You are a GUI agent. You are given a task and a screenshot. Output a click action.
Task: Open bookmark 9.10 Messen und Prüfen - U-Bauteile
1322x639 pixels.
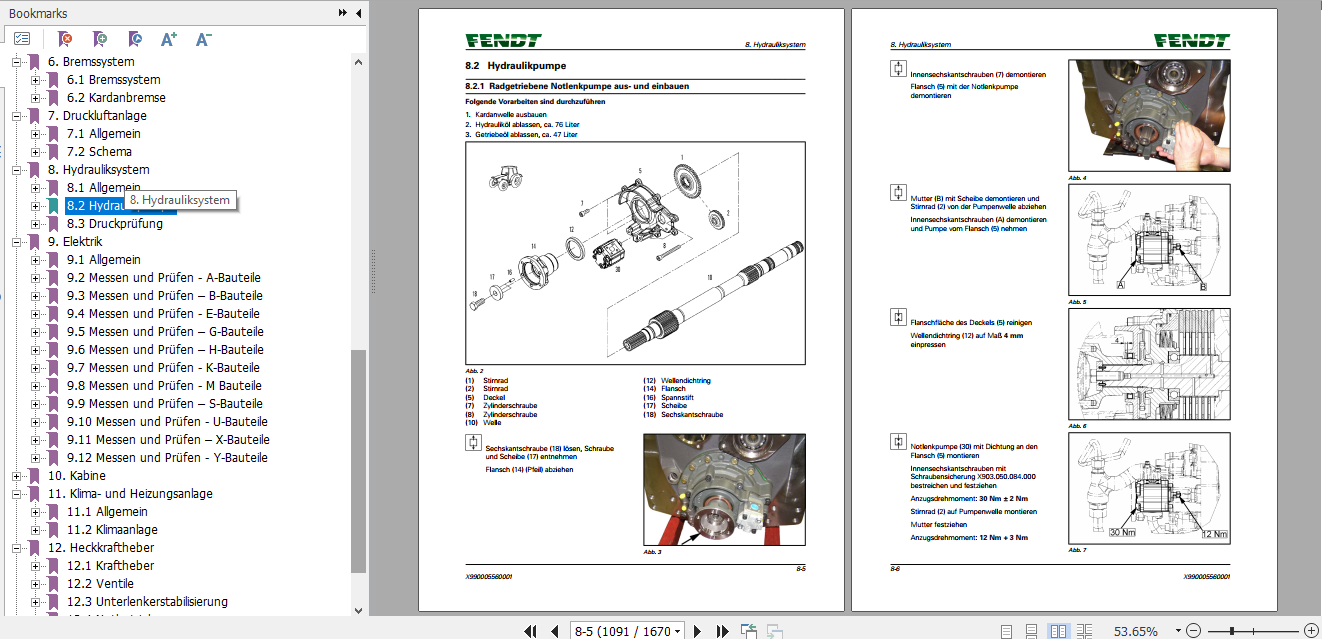(167, 422)
